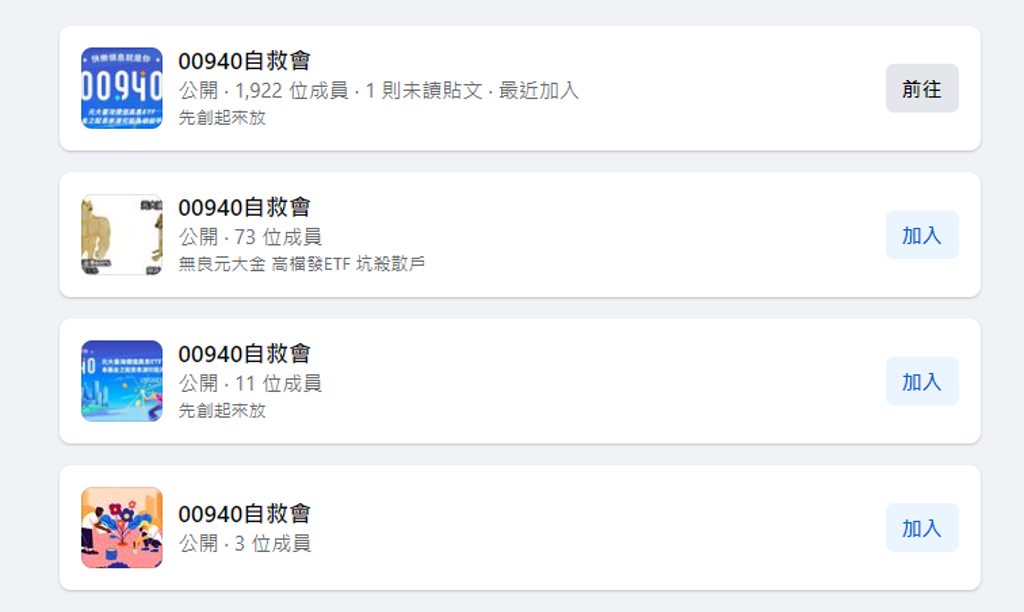The width and height of the screenshot is (1024, 612).
Task: Click the cartoon people thumbnail of the 3-member group
Action: point(122,527)
